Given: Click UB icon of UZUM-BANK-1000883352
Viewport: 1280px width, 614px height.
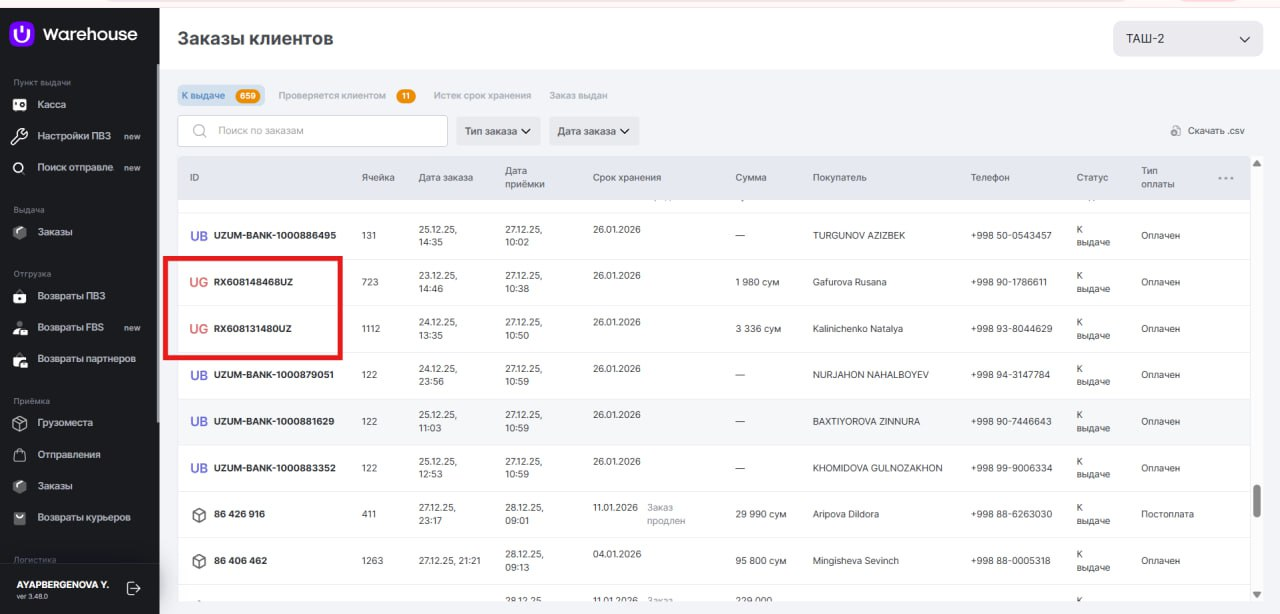Looking at the screenshot, I should coord(199,468).
